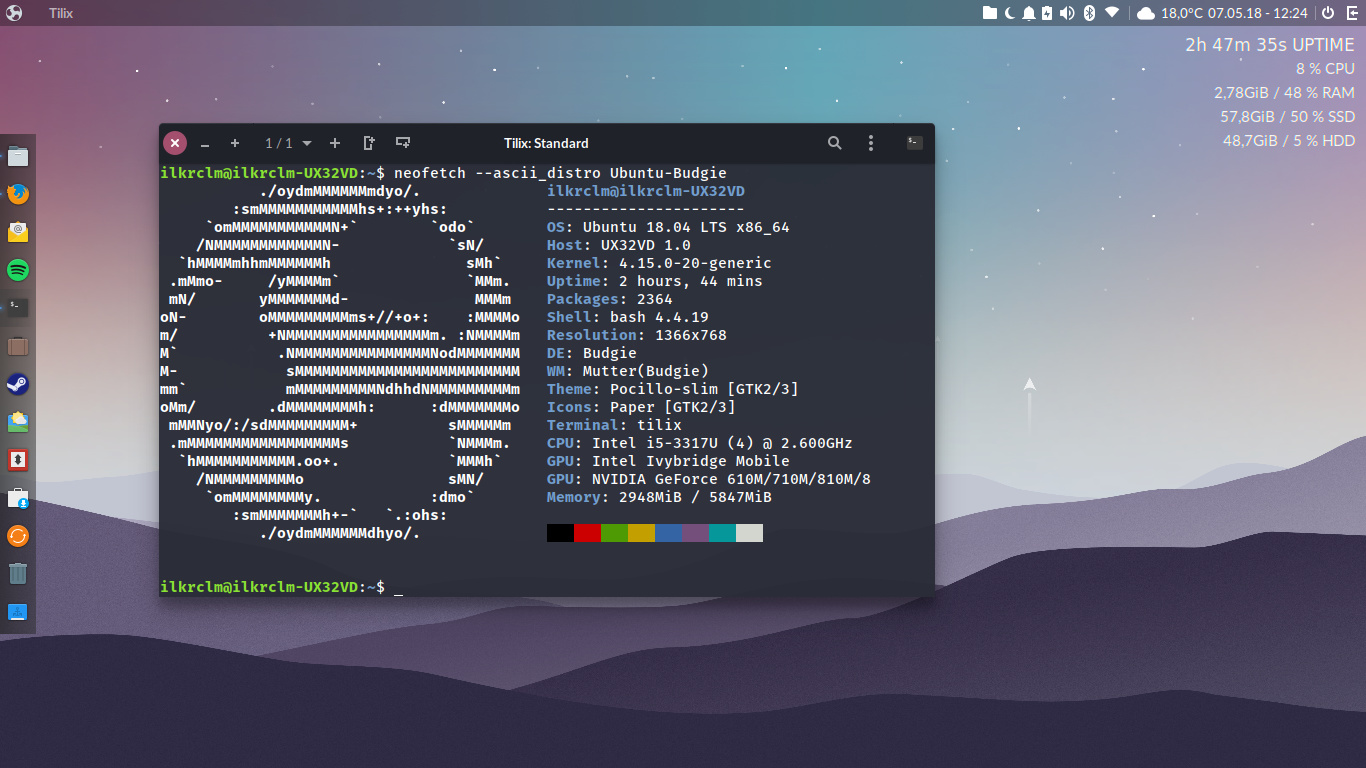1366x768 pixels.
Task: Open the Places folder indicator menu
Action: [990, 13]
